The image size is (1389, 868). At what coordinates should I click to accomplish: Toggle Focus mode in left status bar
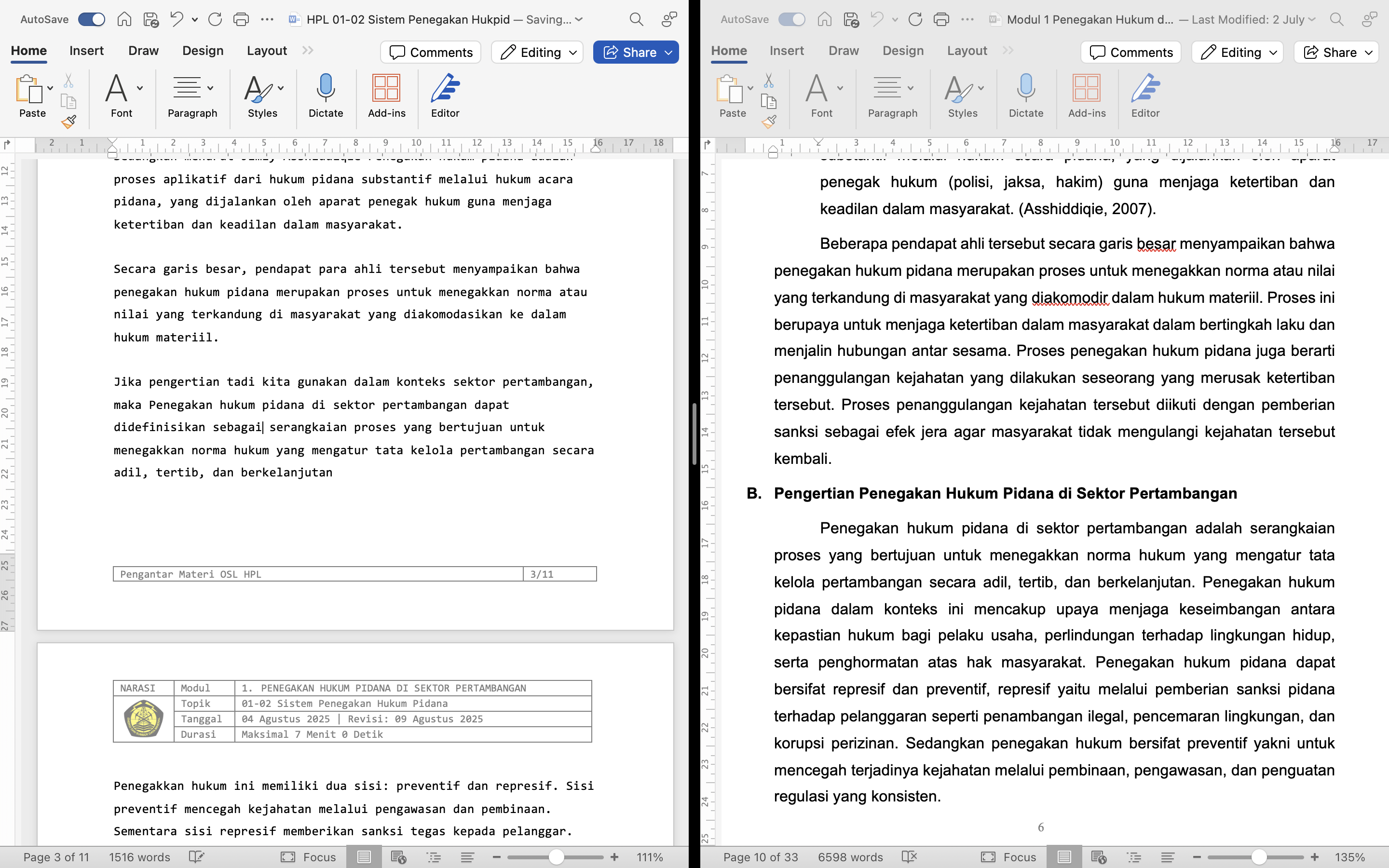pyautogui.click(x=308, y=857)
